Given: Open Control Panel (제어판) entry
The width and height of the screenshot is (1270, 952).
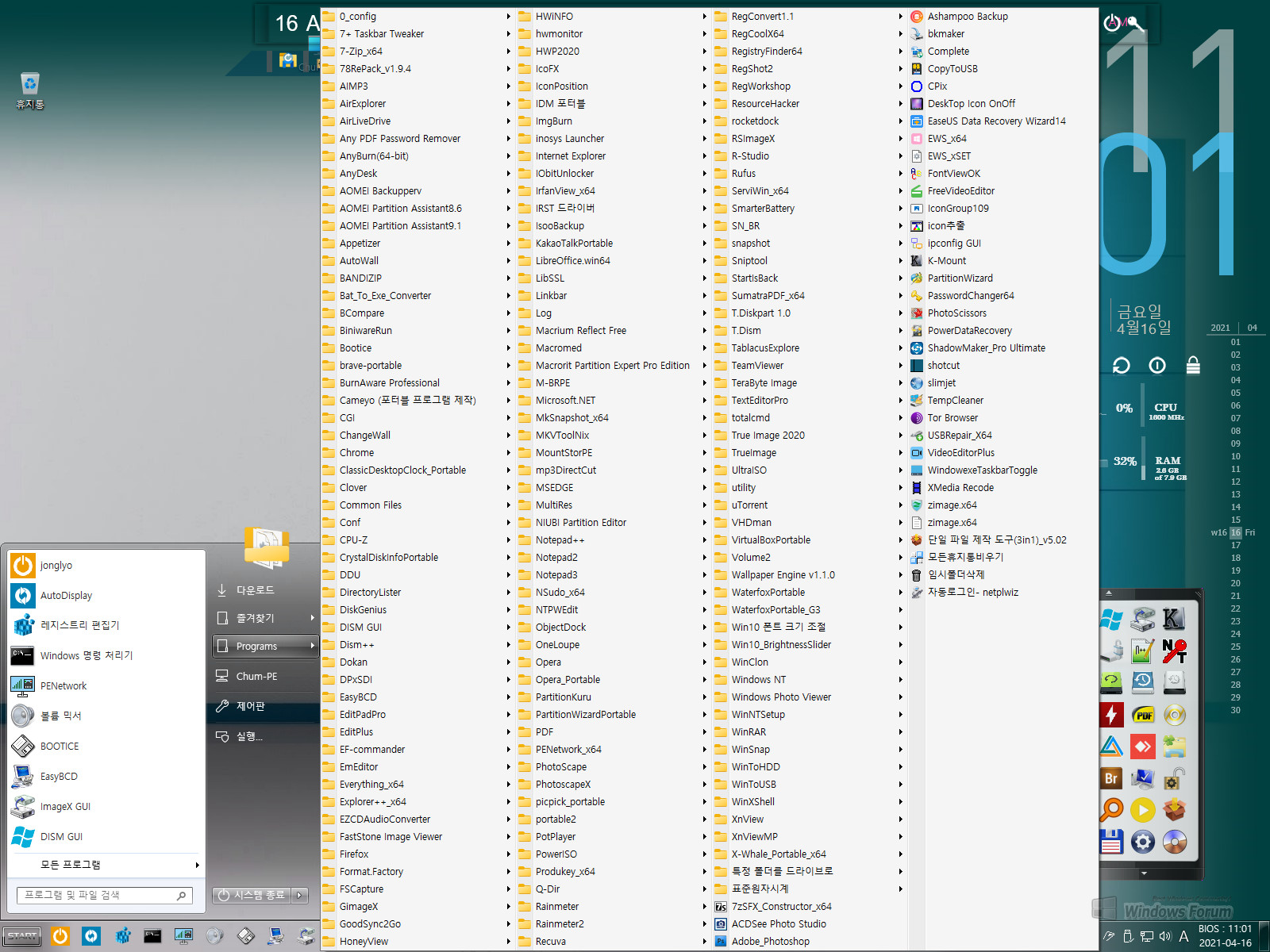Looking at the screenshot, I should click(x=265, y=706).
